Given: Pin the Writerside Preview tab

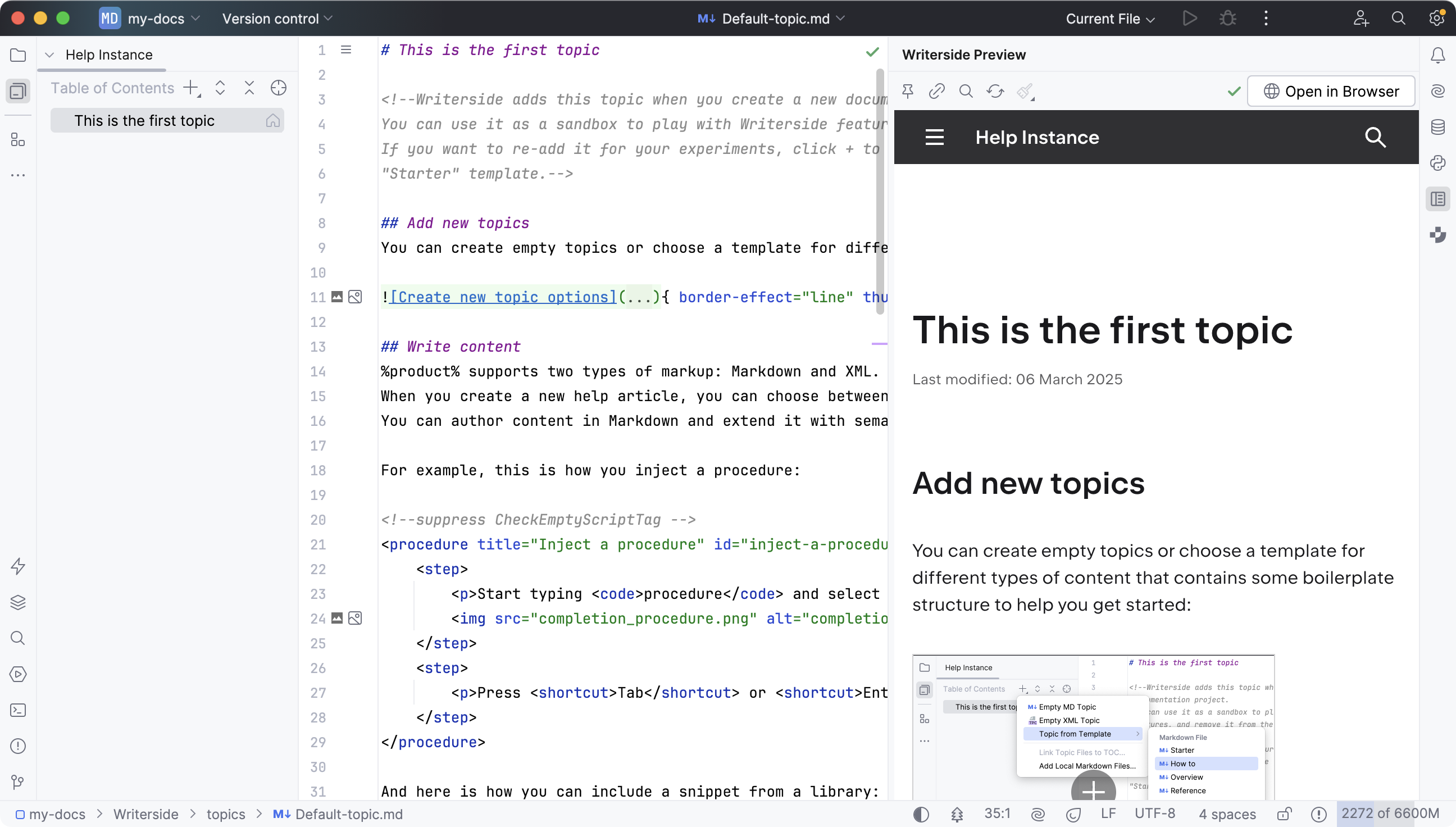Looking at the screenshot, I should (907, 91).
